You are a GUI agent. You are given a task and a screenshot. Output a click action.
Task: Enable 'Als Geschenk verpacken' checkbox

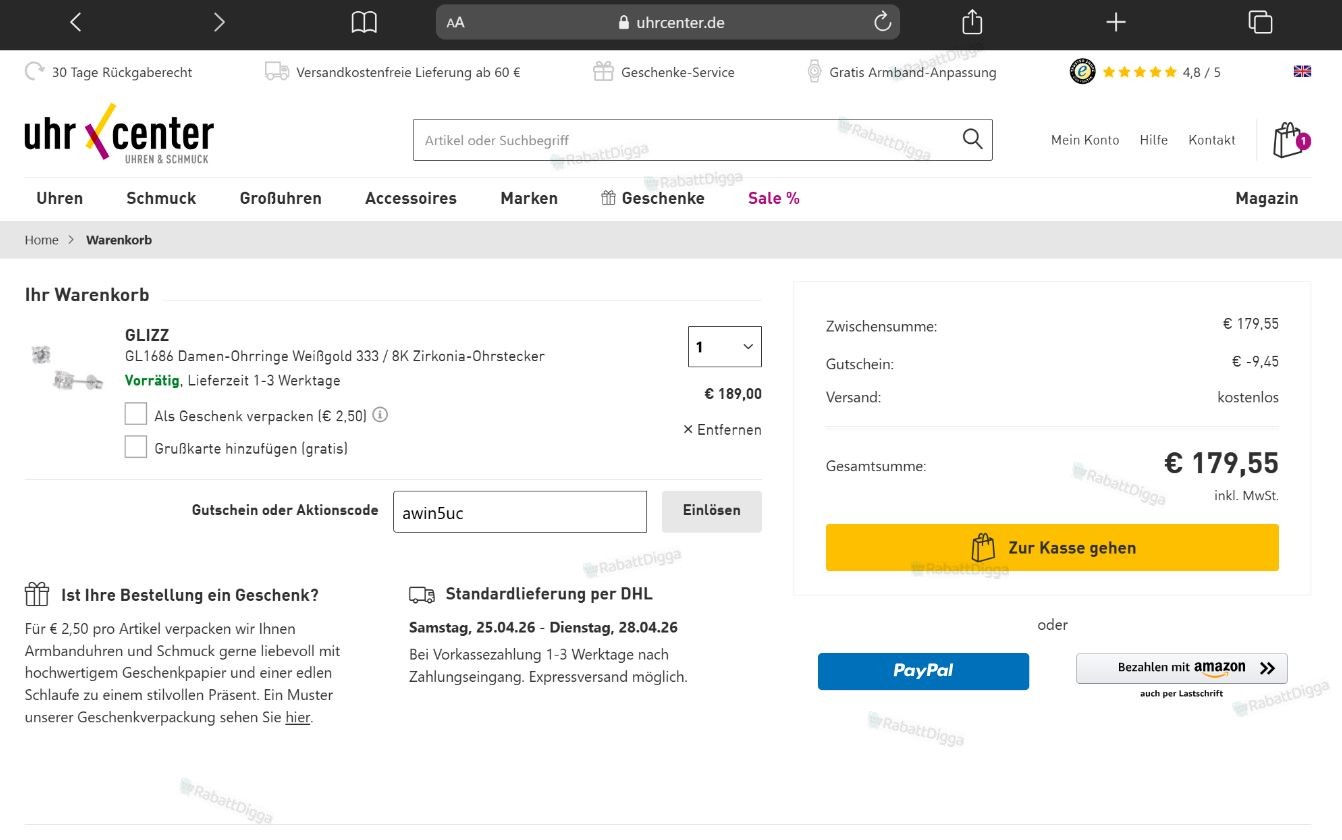pos(136,414)
